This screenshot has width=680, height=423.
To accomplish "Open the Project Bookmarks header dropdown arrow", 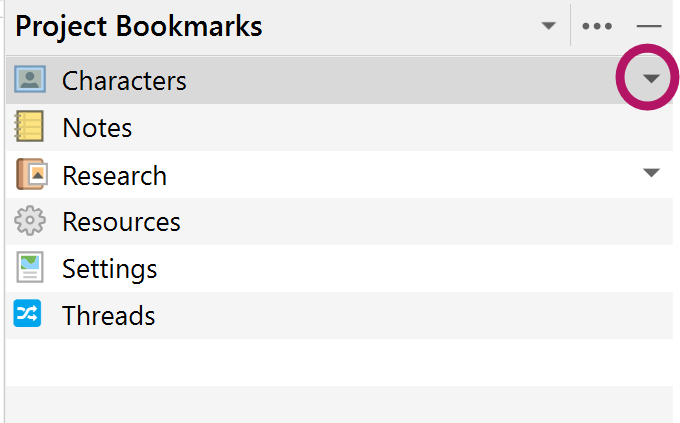I will 548,26.
